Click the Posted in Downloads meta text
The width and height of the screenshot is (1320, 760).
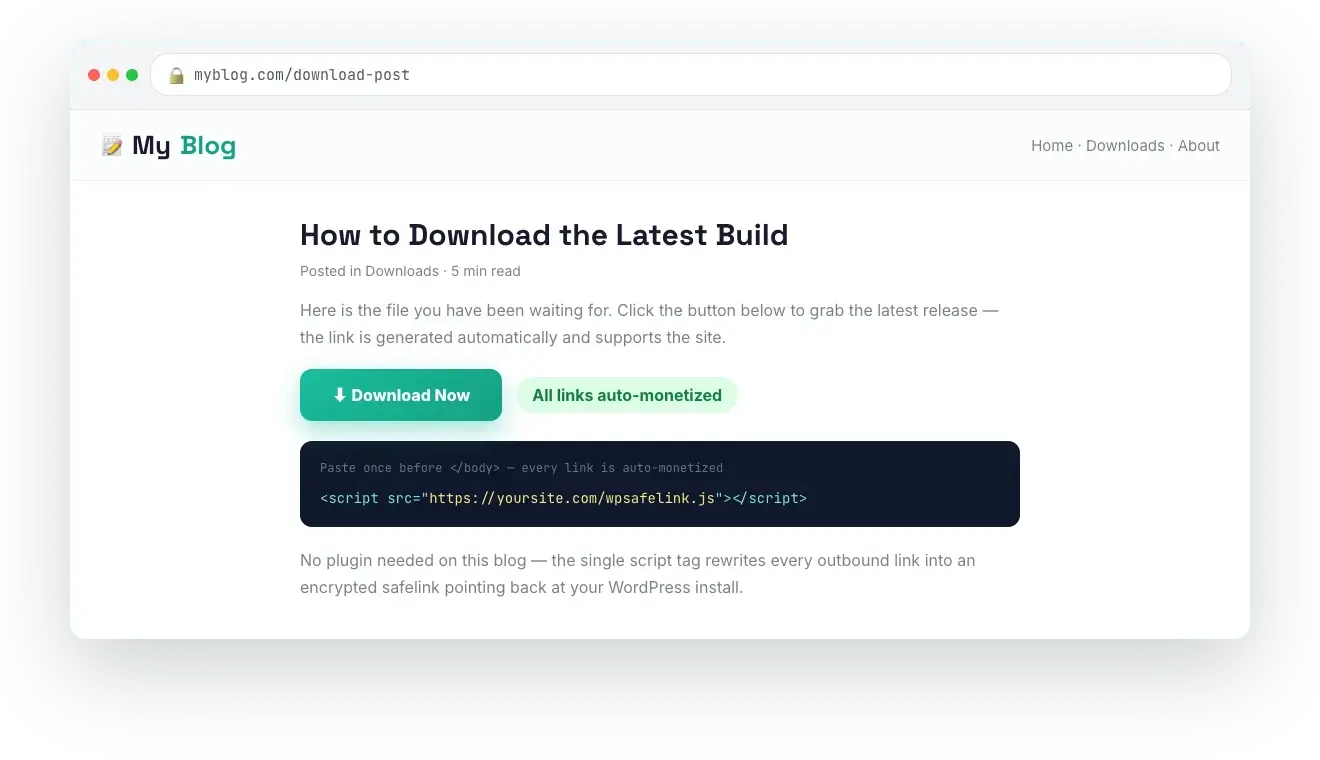tap(369, 271)
